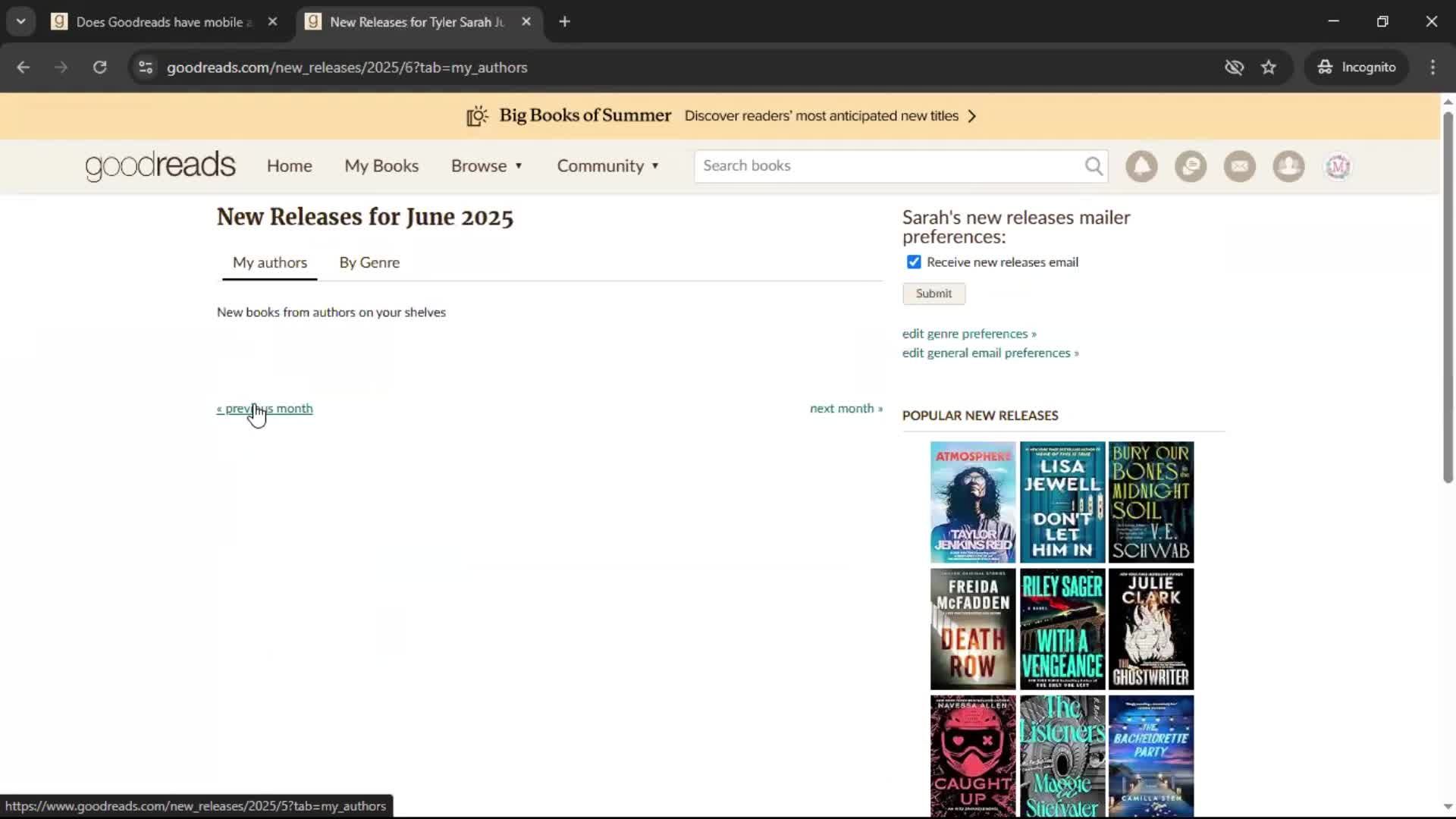This screenshot has height=819, width=1456.
Task: Go to previous month link
Action: (x=265, y=409)
